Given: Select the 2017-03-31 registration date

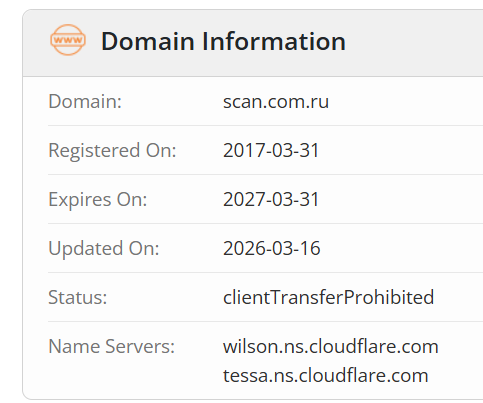Looking at the screenshot, I should 271,150.
